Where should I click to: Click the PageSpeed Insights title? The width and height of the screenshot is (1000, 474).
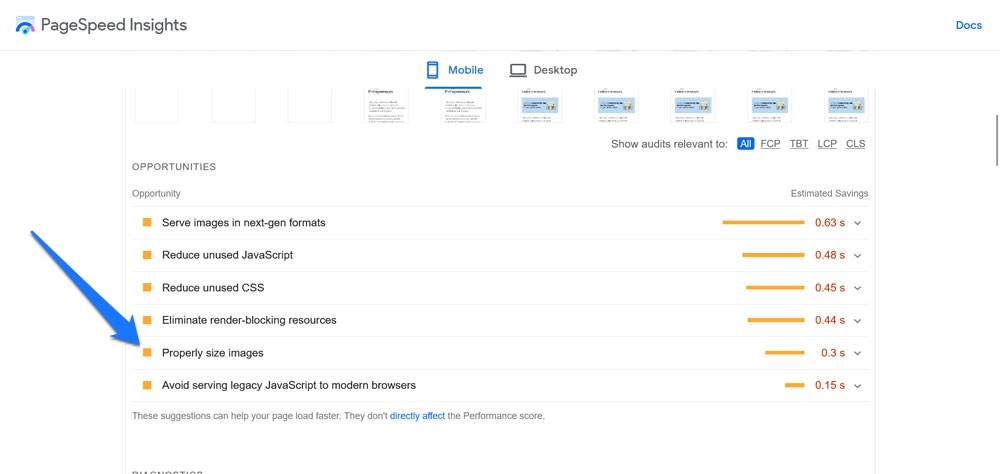114,25
